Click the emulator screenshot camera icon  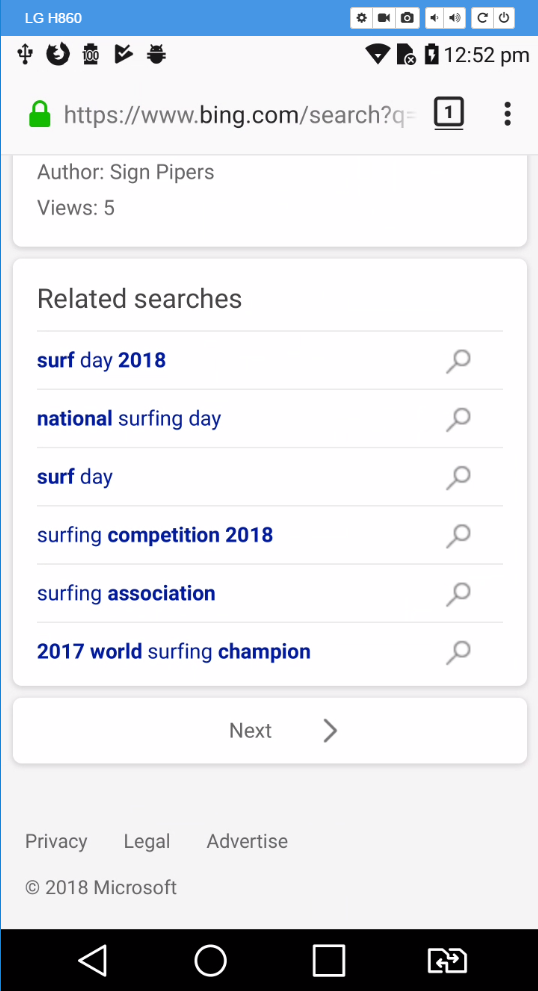[x=407, y=18]
